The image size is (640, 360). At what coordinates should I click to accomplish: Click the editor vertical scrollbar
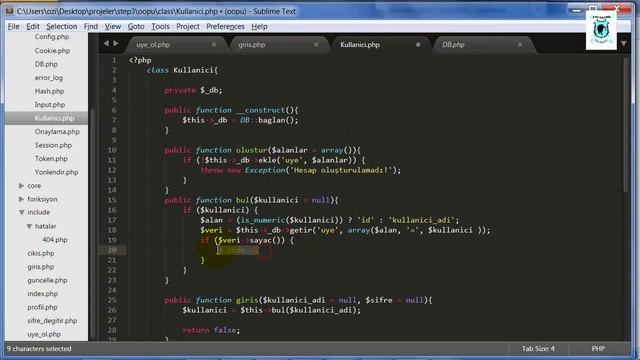(x=626, y=124)
